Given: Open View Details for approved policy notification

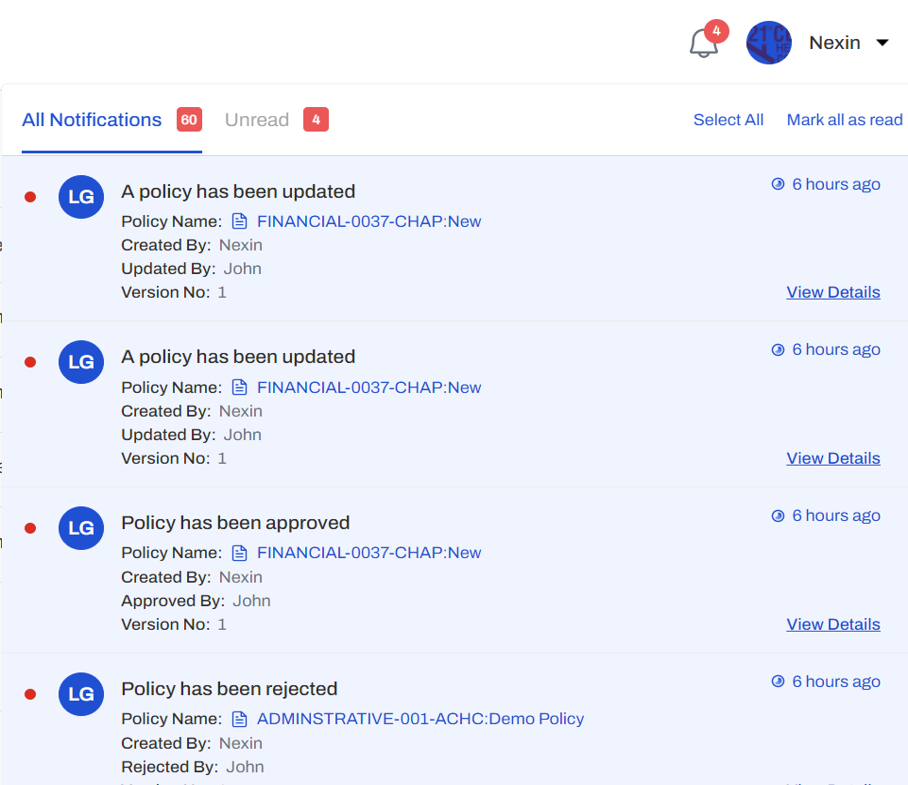Looking at the screenshot, I should (x=833, y=624).
